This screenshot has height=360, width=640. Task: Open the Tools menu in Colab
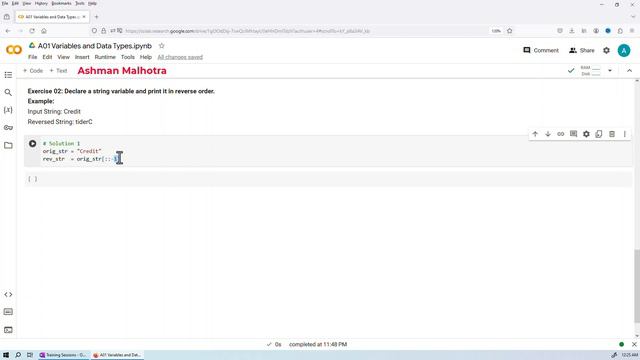127,57
